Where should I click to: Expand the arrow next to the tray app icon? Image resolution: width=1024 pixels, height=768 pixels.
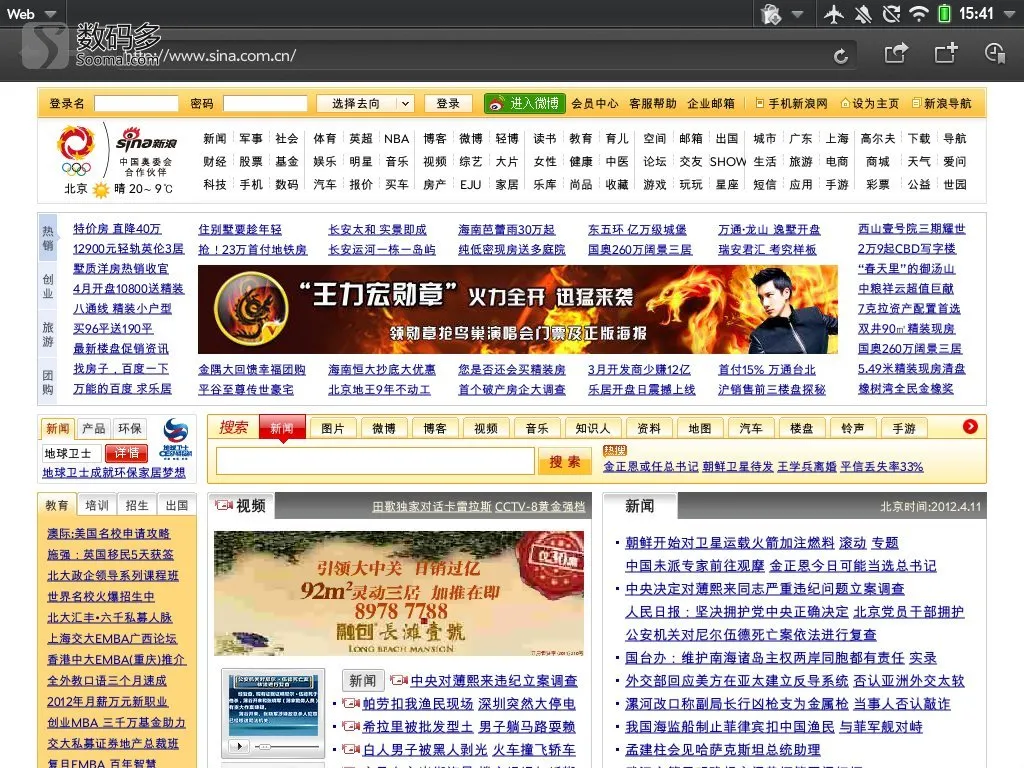tap(798, 14)
